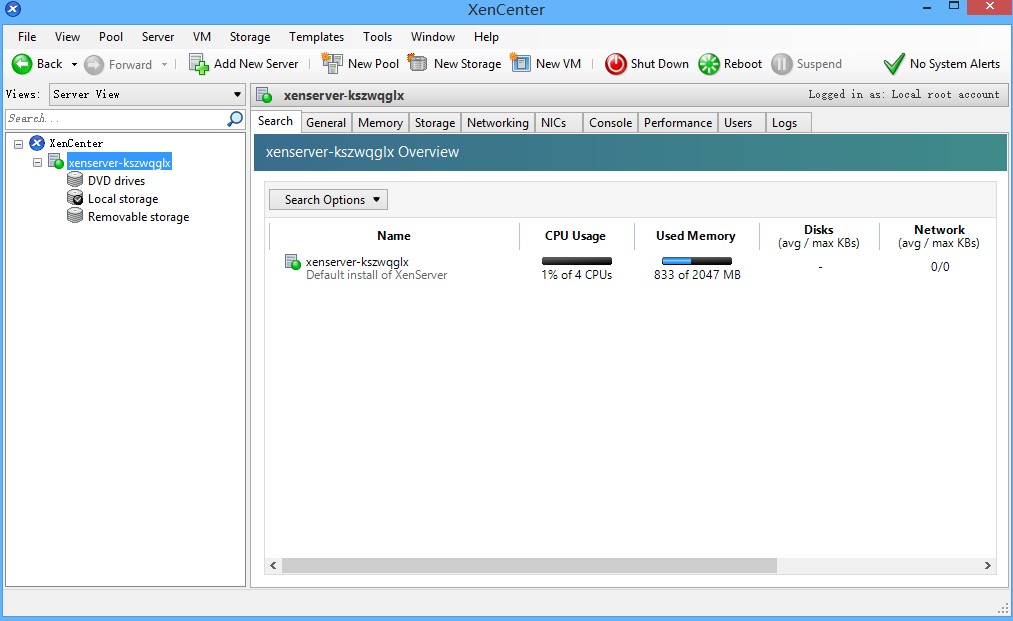Open the Search Options dropdown
Screen dimensions: 1013x621
[x=328, y=200]
